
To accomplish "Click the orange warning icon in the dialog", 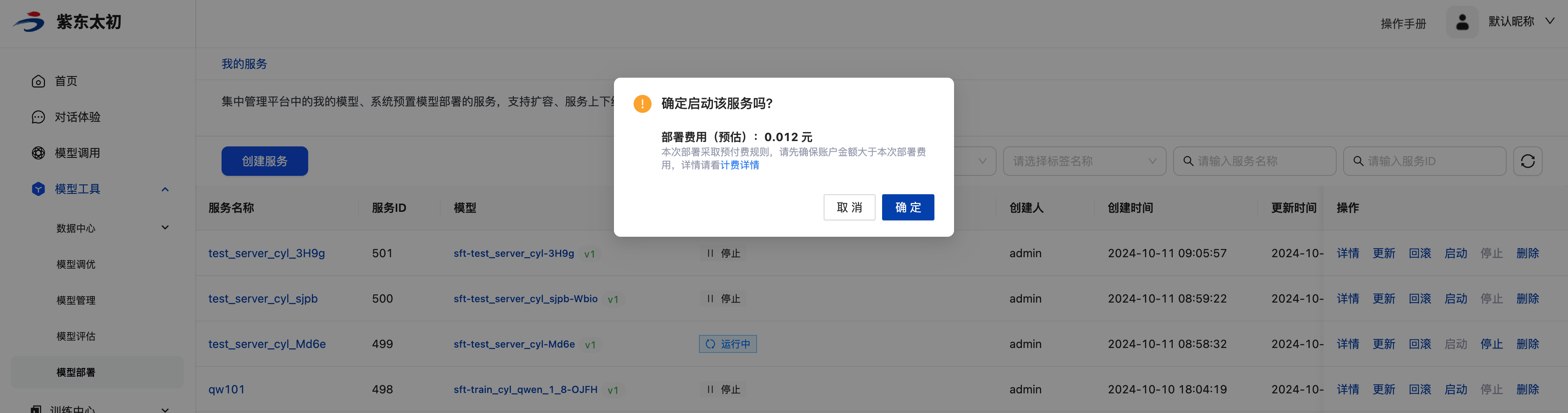I will click(642, 103).
